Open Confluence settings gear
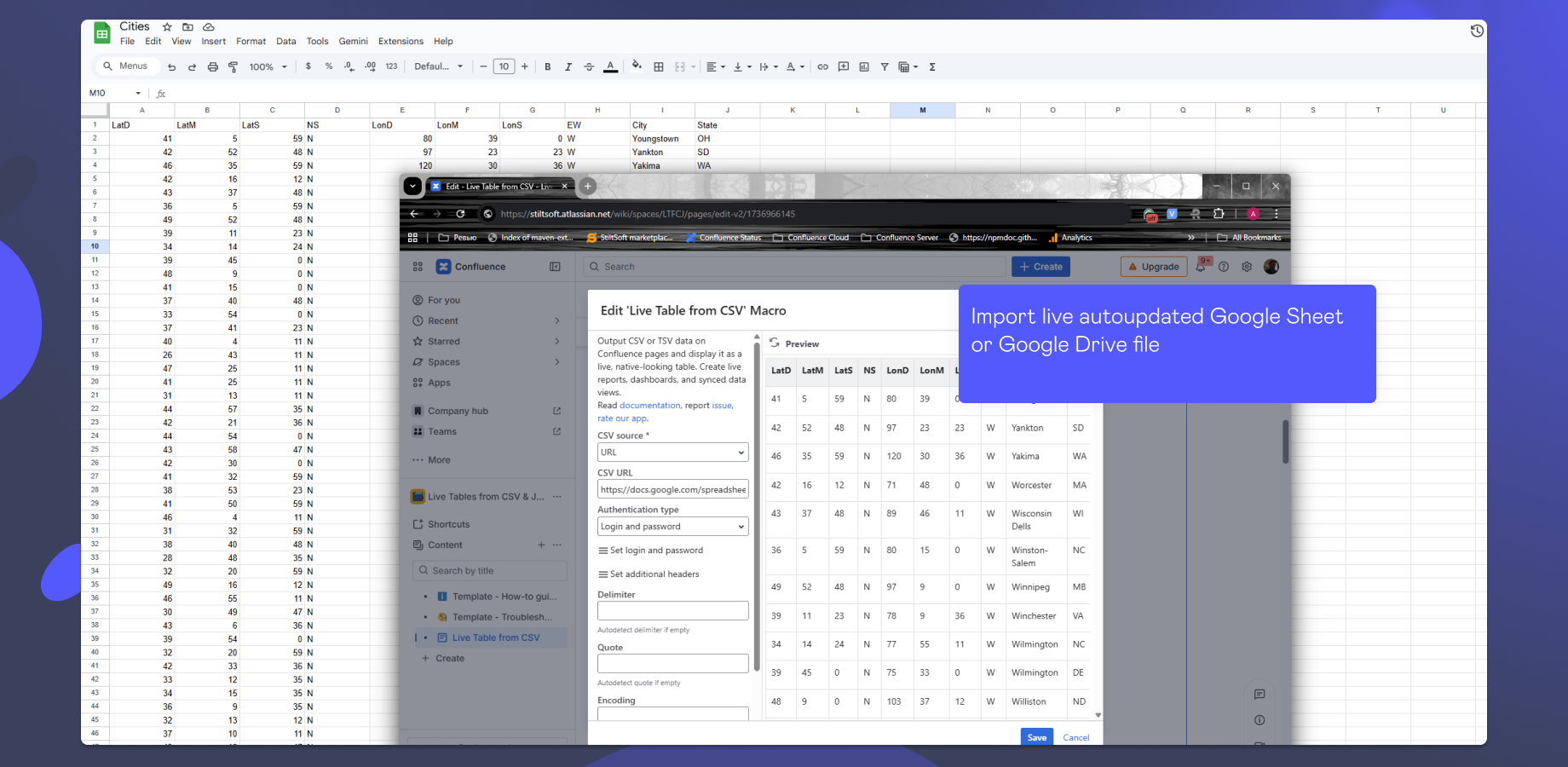This screenshot has height=767, width=1568. [x=1247, y=267]
